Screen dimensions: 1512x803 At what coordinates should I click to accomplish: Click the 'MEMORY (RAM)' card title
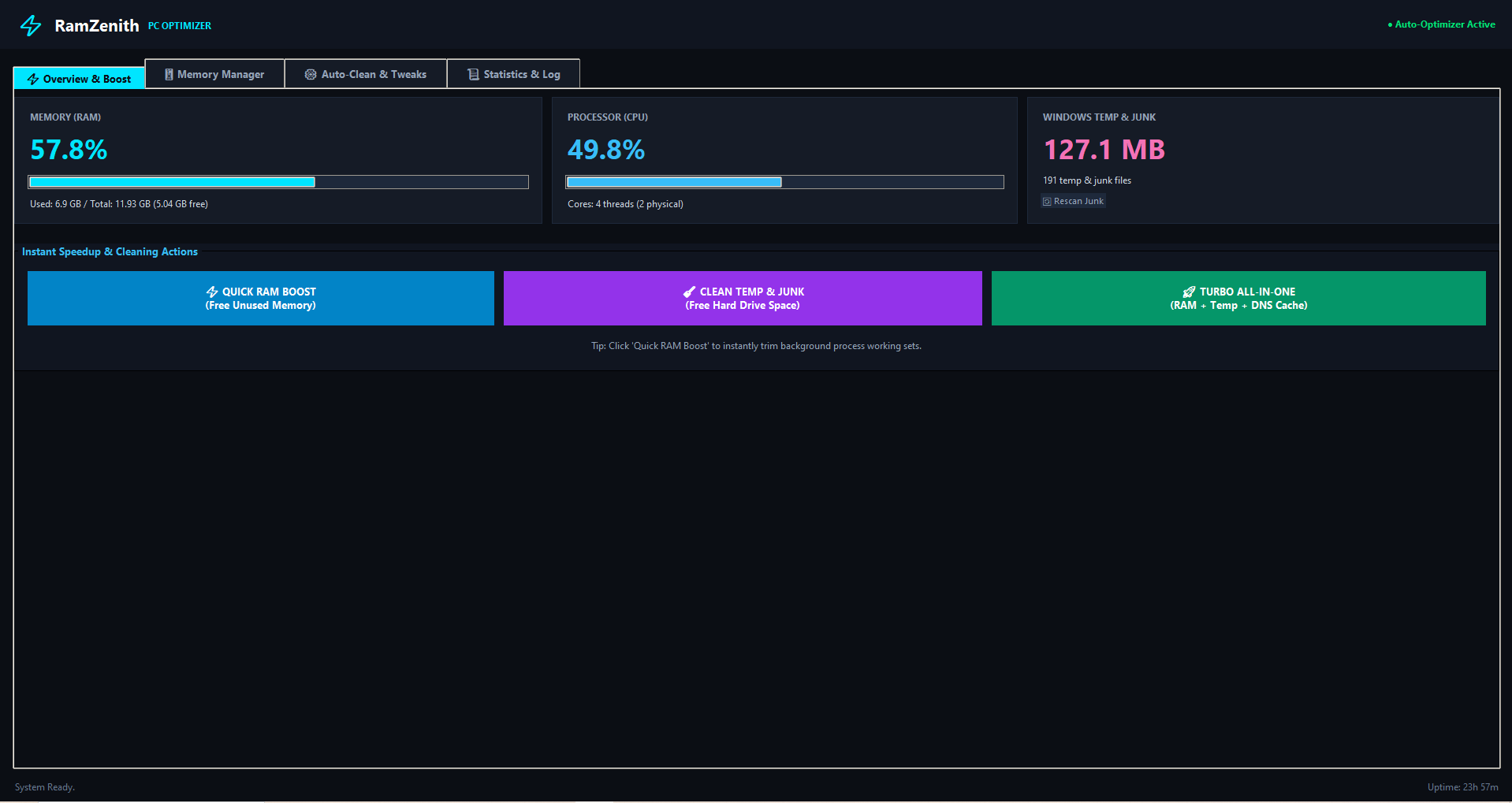[65, 117]
